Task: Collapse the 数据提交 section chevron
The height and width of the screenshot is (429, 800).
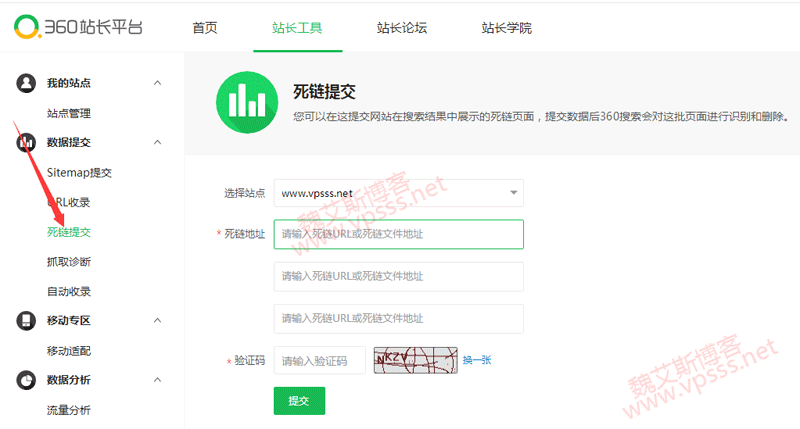Action: tap(157, 143)
